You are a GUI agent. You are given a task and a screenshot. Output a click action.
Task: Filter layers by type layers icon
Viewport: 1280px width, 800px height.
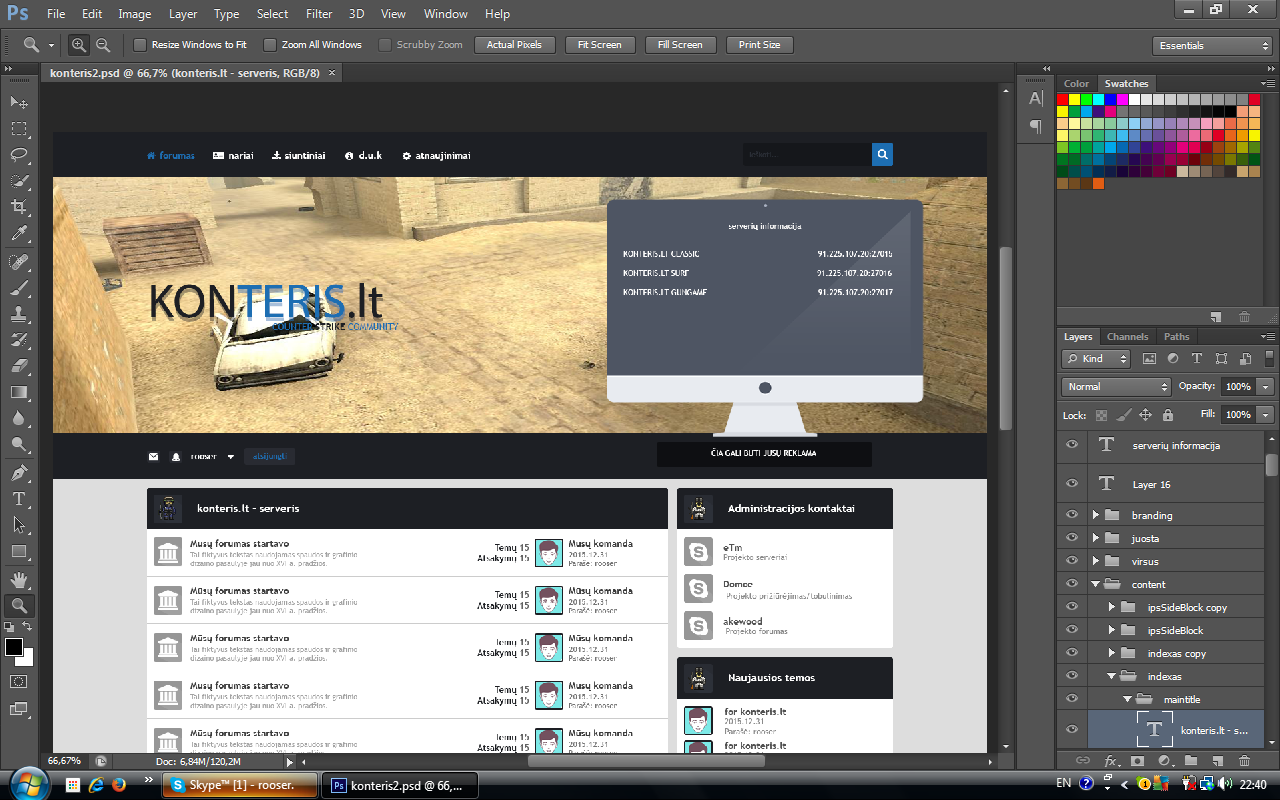(x=1196, y=358)
